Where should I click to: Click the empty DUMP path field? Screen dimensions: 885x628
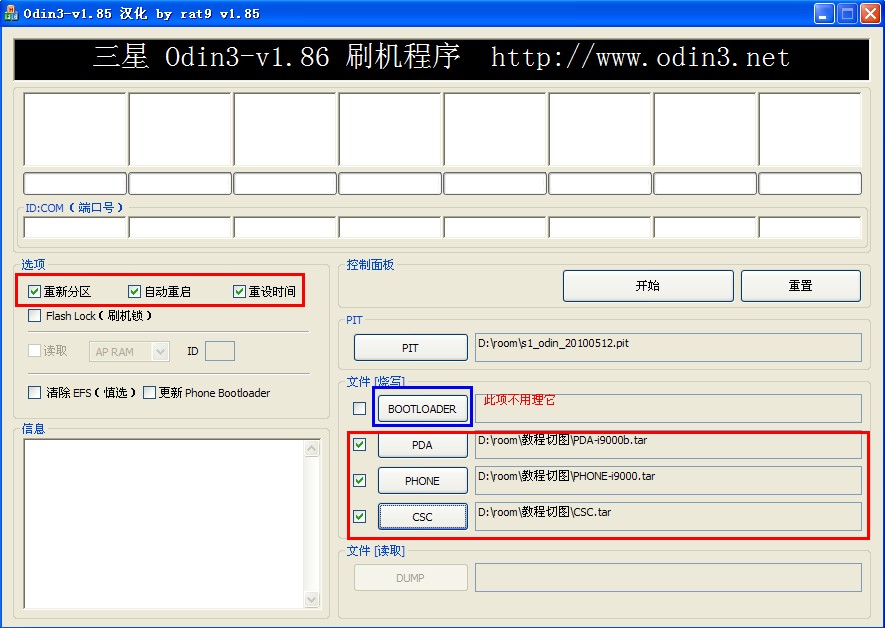pyautogui.click(x=668, y=577)
